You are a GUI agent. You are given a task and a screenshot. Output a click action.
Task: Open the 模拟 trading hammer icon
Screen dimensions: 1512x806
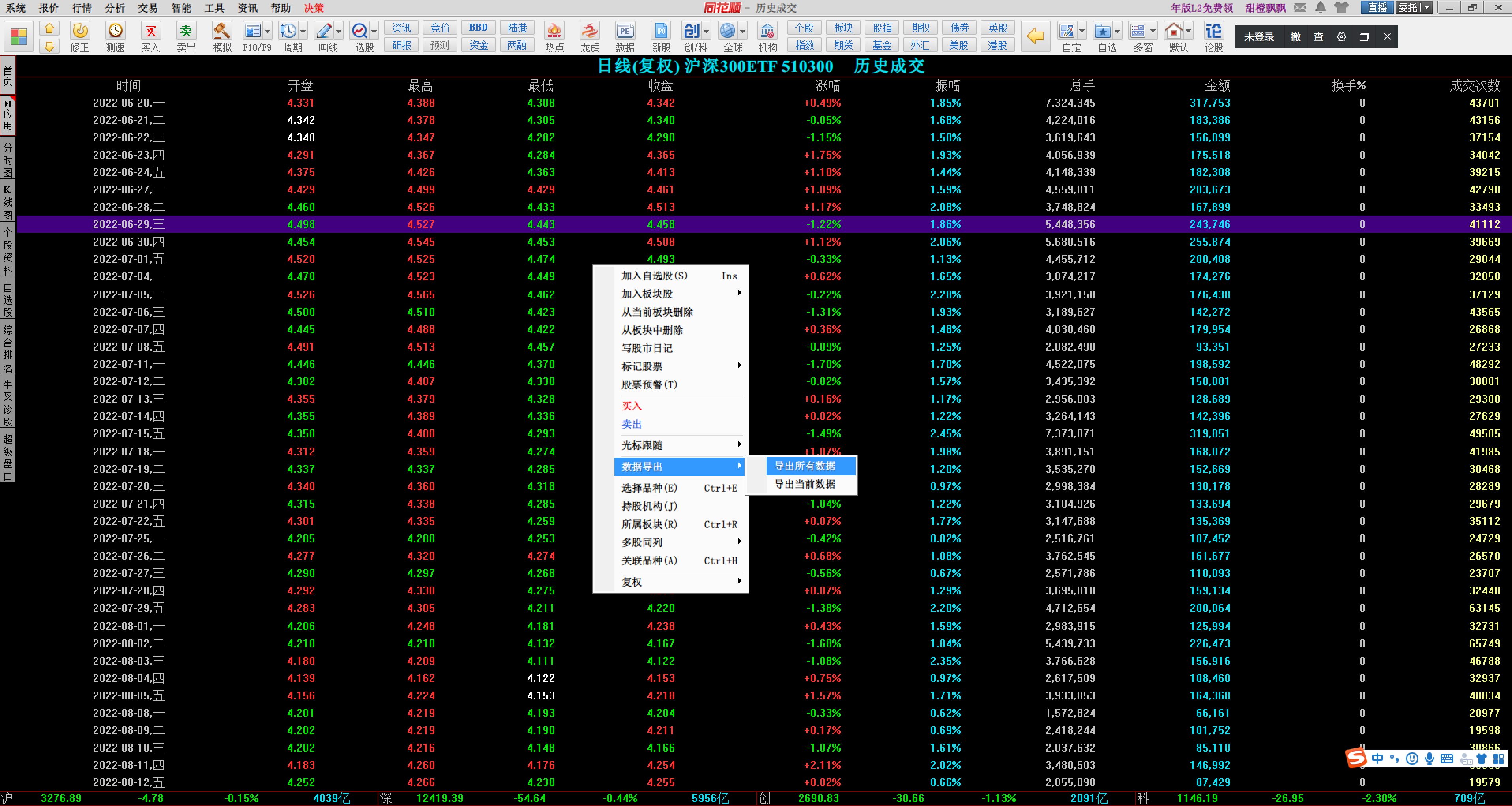[x=221, y=31]
